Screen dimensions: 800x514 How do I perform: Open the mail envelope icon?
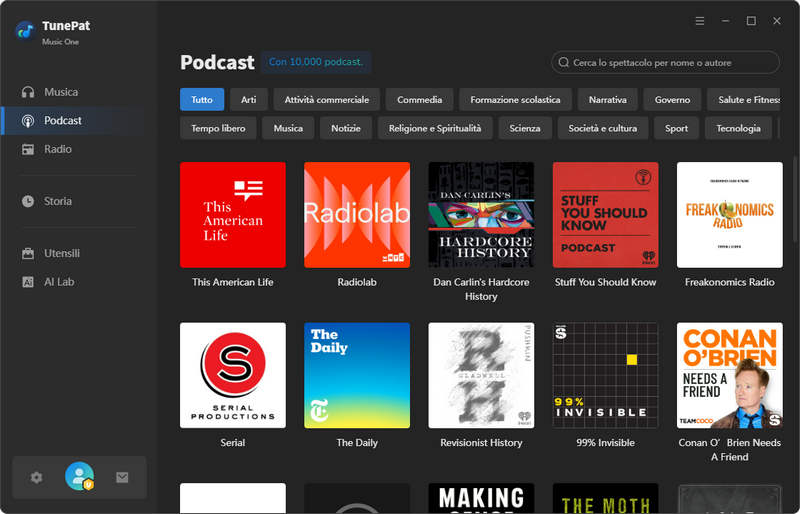pyautogui.click(x=122, y=478)
